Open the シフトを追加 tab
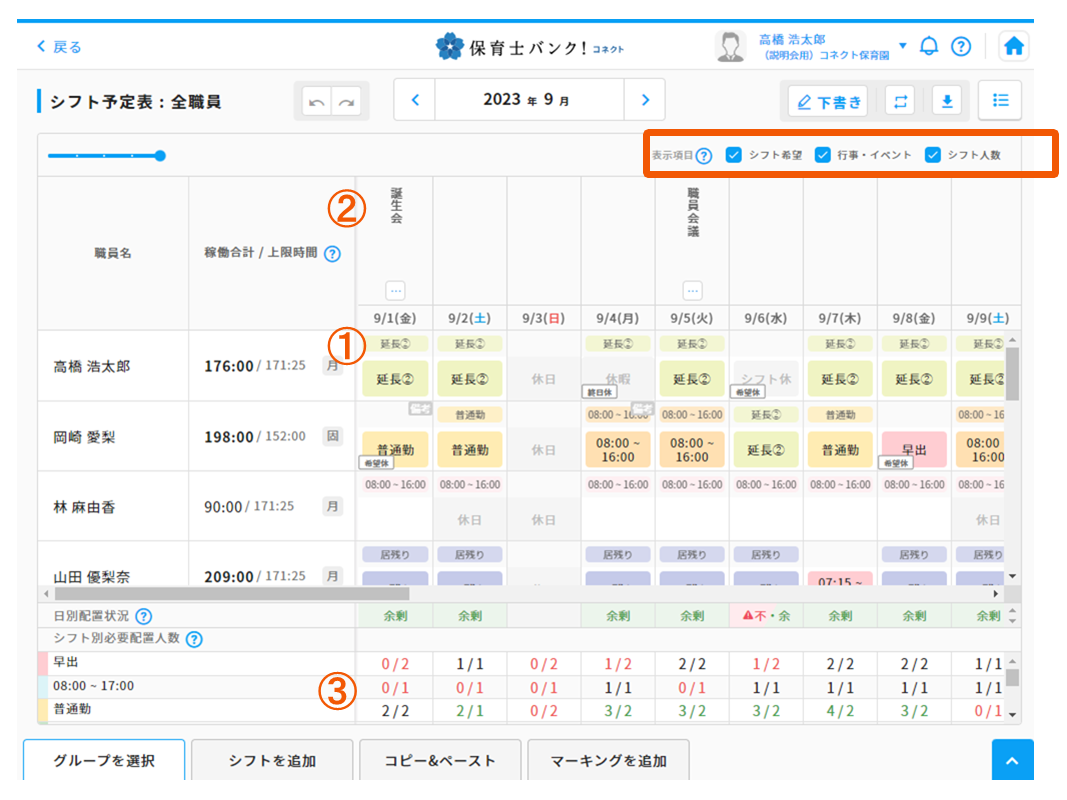1067x800 pixels. (x=271, y=761)
